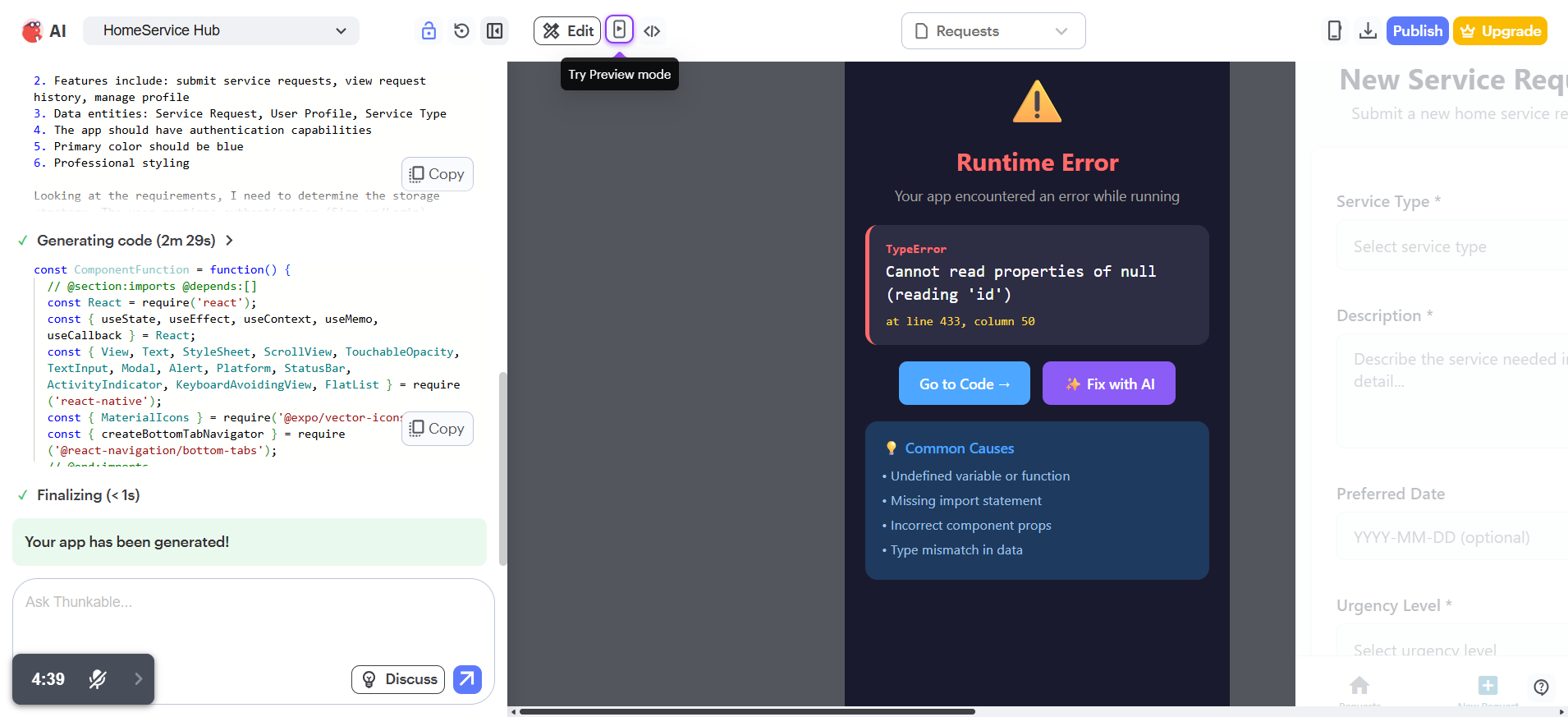Click the Go to Code button

coord(965,384)
